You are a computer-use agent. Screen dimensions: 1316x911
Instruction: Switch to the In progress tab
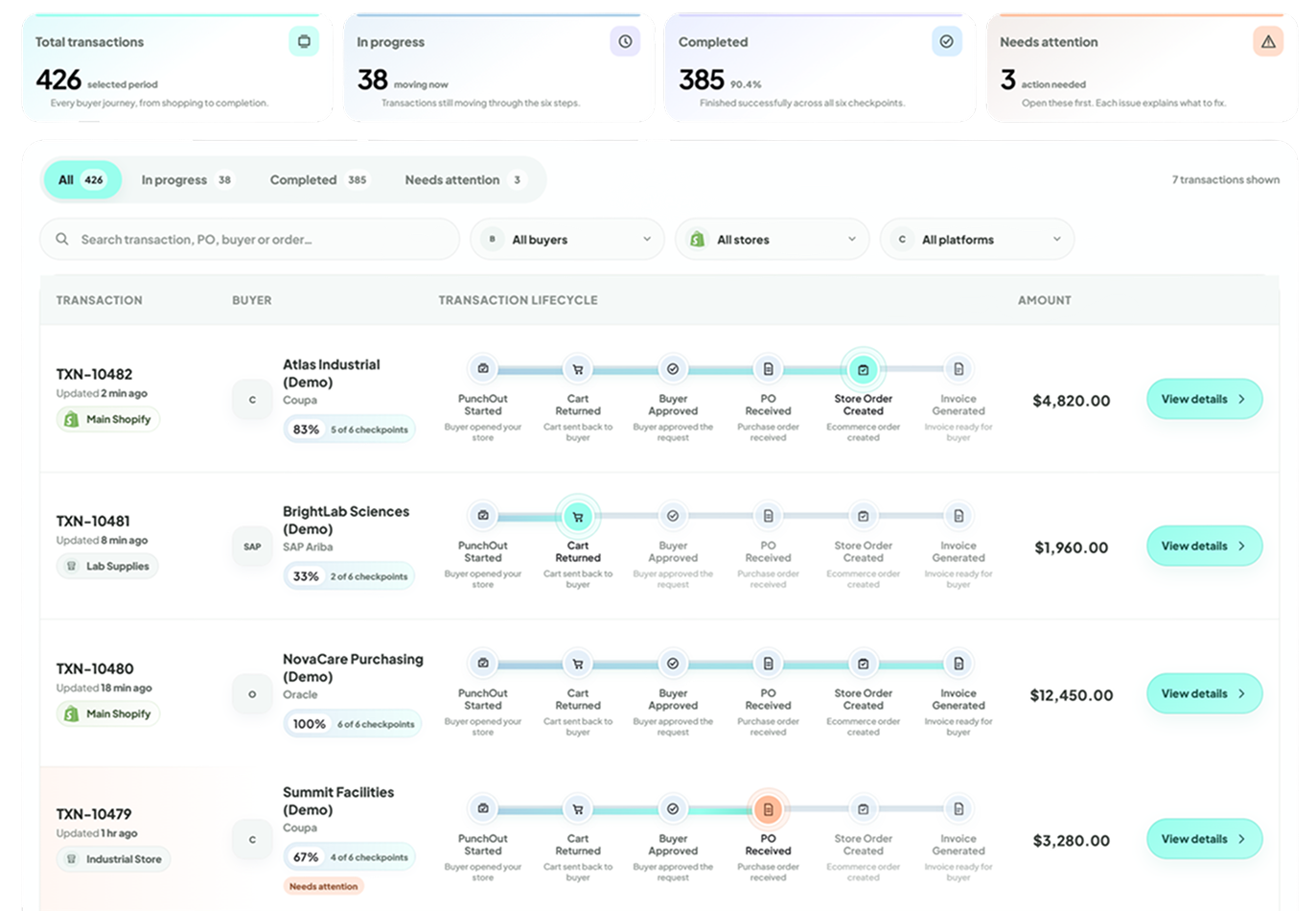click(187, 179)
